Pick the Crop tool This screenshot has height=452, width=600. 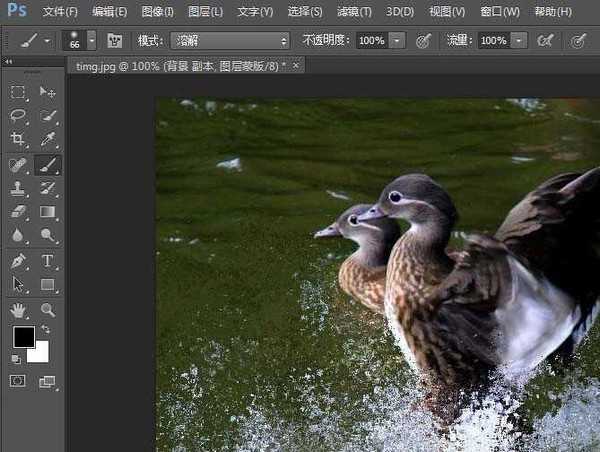pyautogui.click(x=18, y=140)
